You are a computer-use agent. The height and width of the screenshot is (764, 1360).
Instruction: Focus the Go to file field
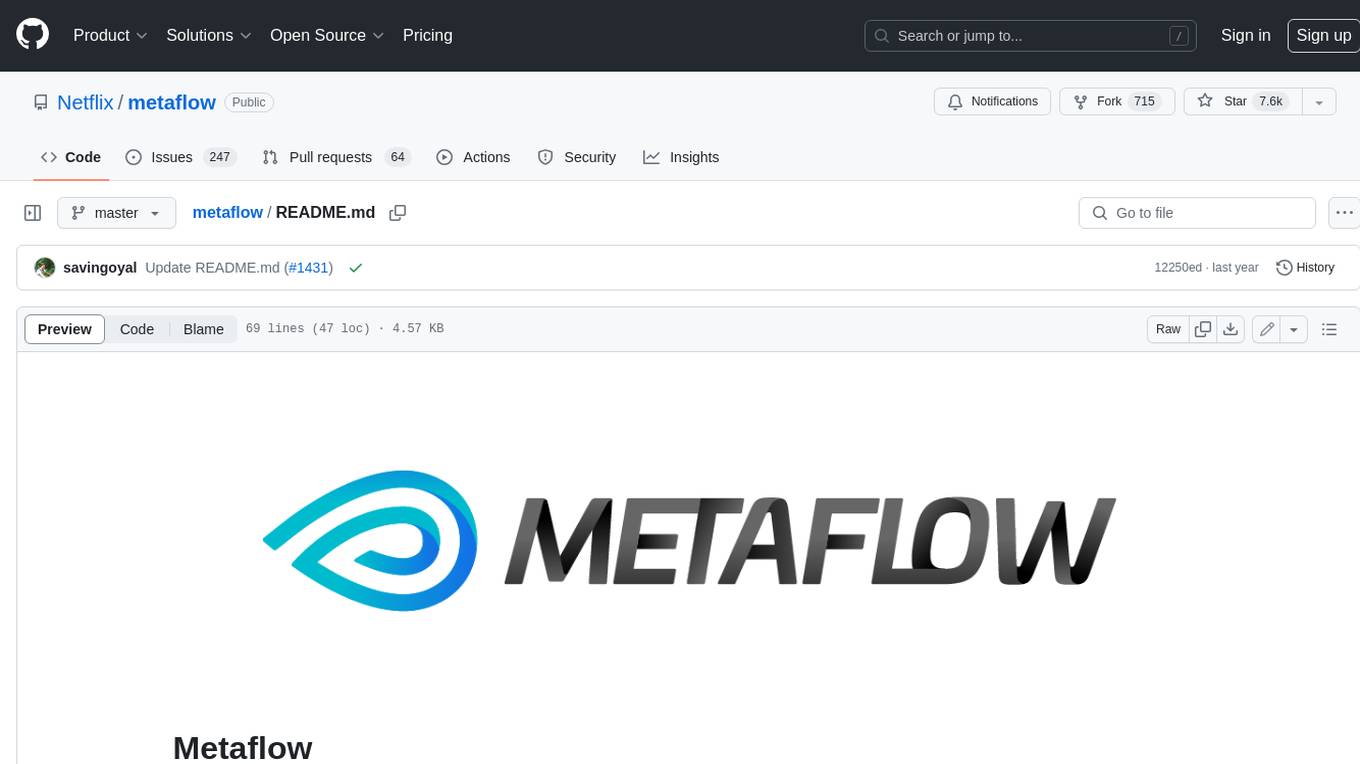pos(1197,213)
